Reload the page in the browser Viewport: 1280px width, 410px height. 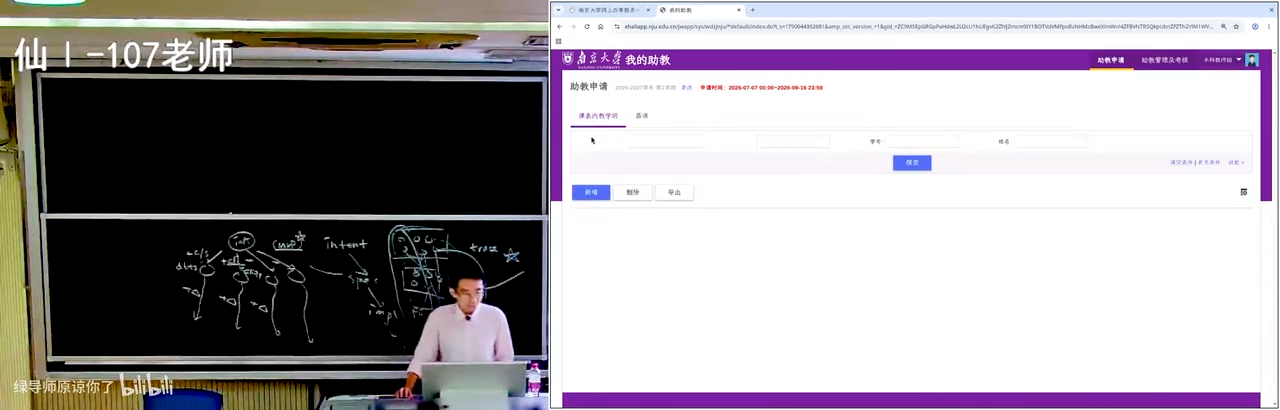587,26
